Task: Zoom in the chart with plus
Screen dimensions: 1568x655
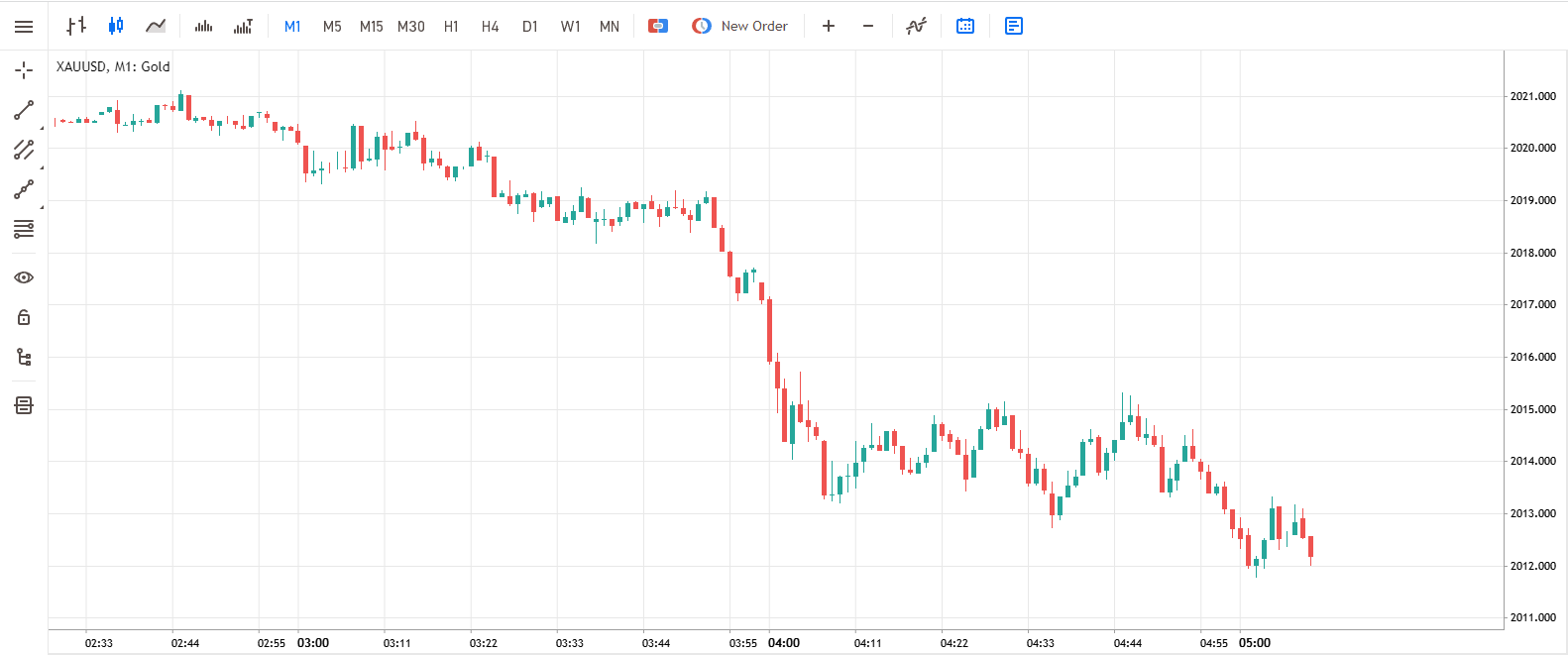Action: click(829, 26)
